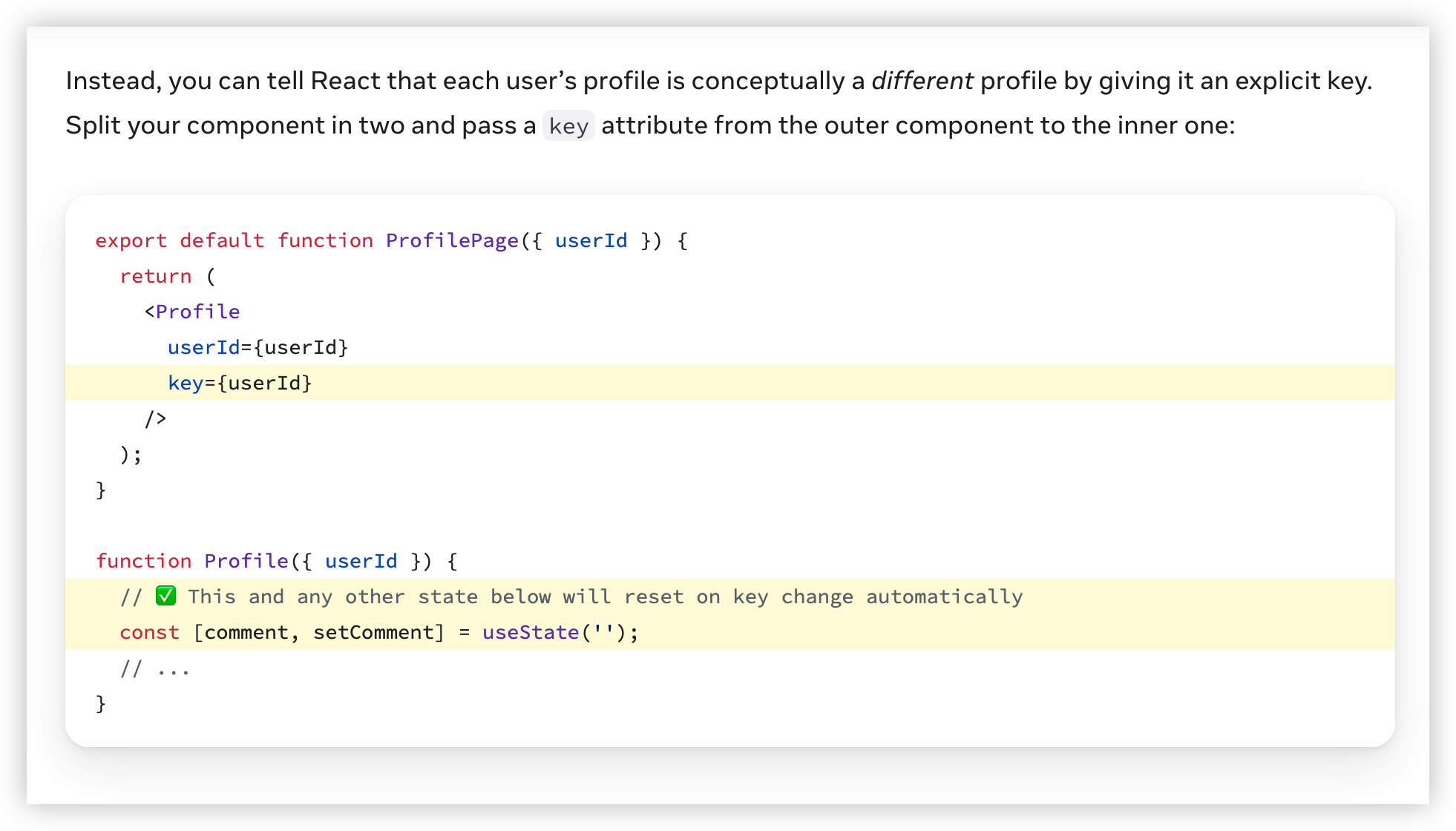Click the self-closing '/>' tag
The image size is (1456, 831).
tap(155, 418)
